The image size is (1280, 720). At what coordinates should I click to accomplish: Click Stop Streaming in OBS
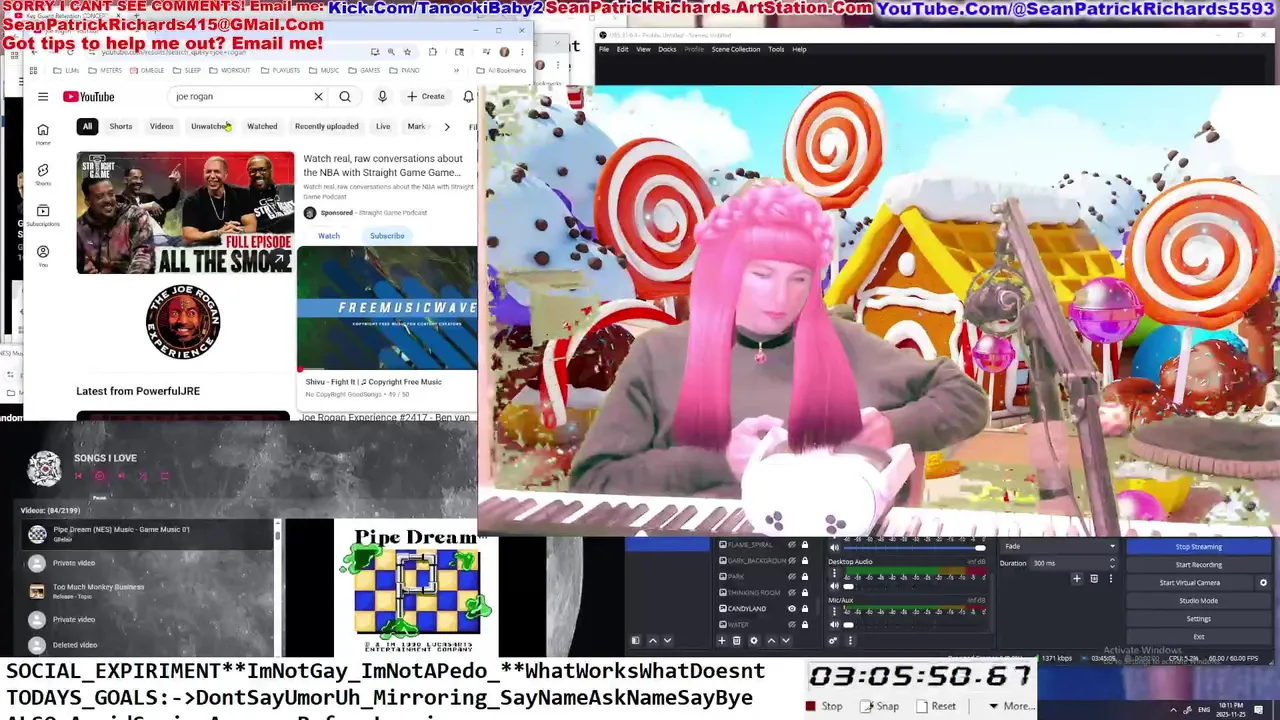pos(1198,547)
